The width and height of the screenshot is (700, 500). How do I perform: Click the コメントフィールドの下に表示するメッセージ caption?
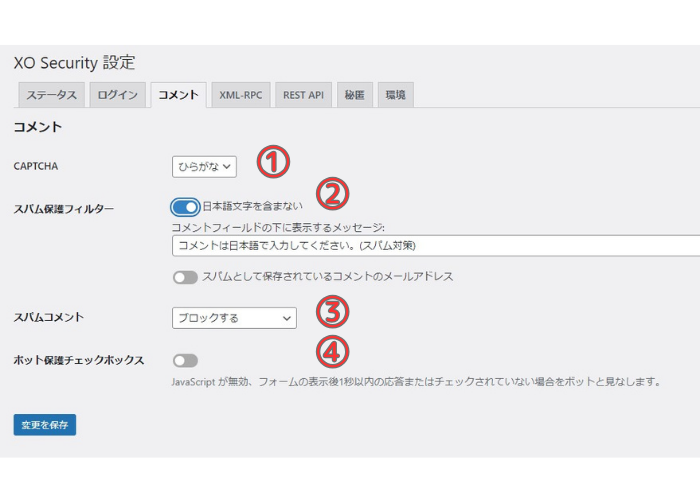pyautogui.click(x=278, y=228)
